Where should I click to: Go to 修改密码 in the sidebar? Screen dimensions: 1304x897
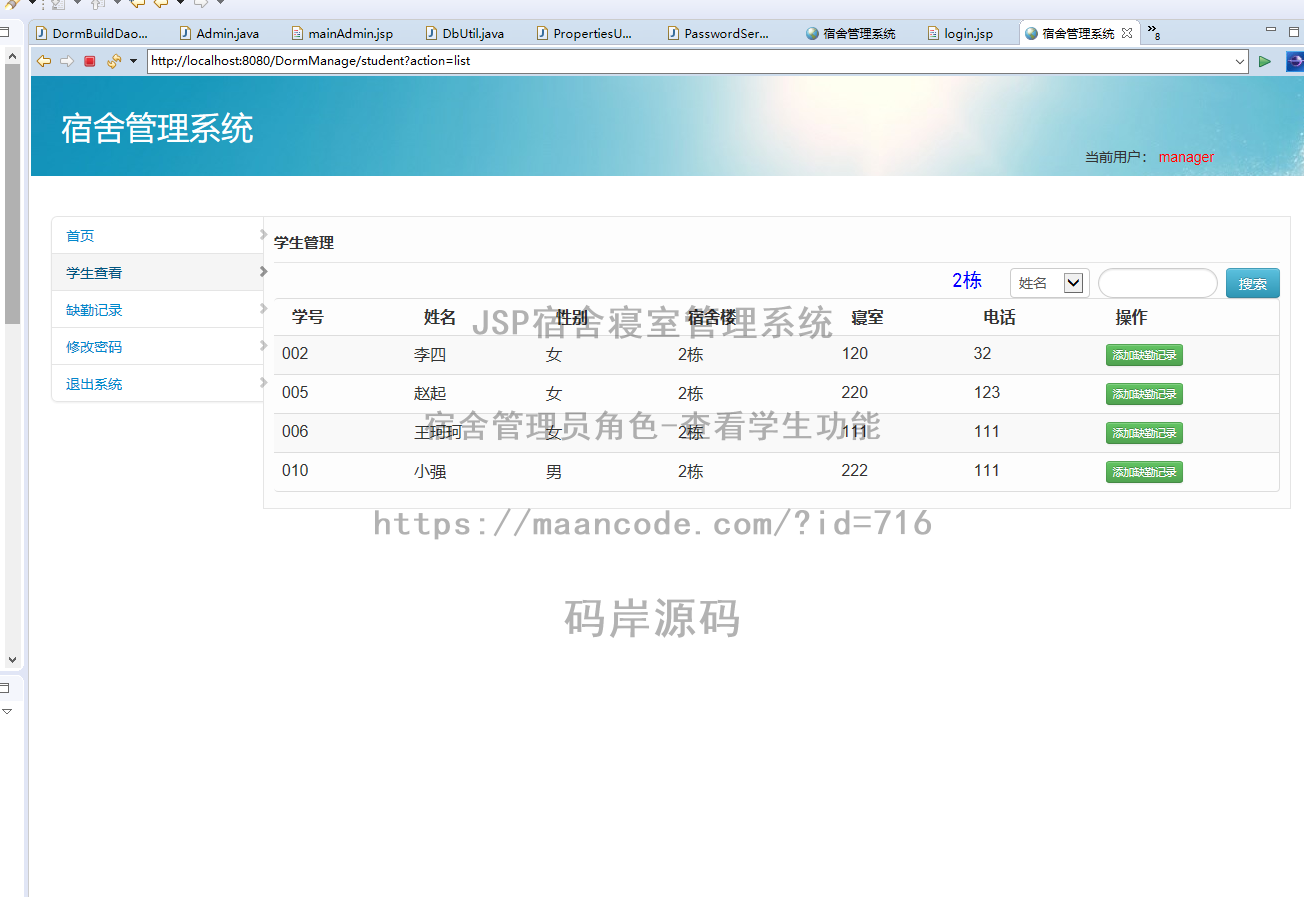pyautogui.click(x=94, y=347)
